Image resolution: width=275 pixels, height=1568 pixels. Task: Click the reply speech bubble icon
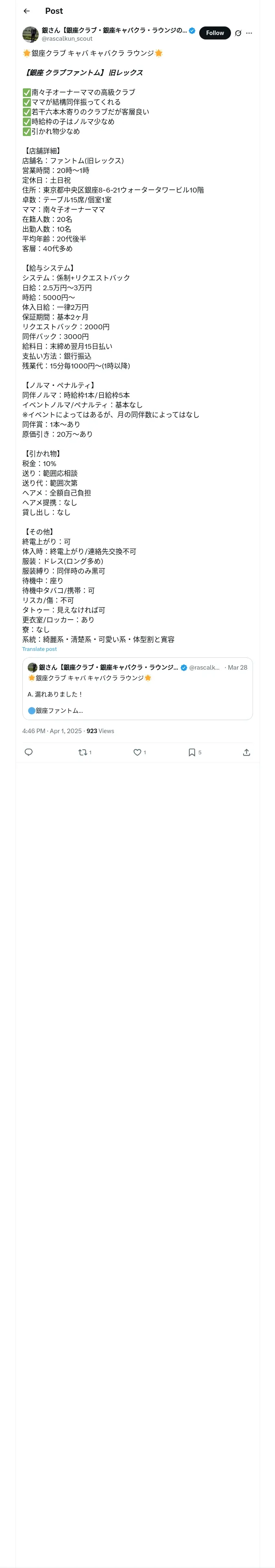pos(29,752)
